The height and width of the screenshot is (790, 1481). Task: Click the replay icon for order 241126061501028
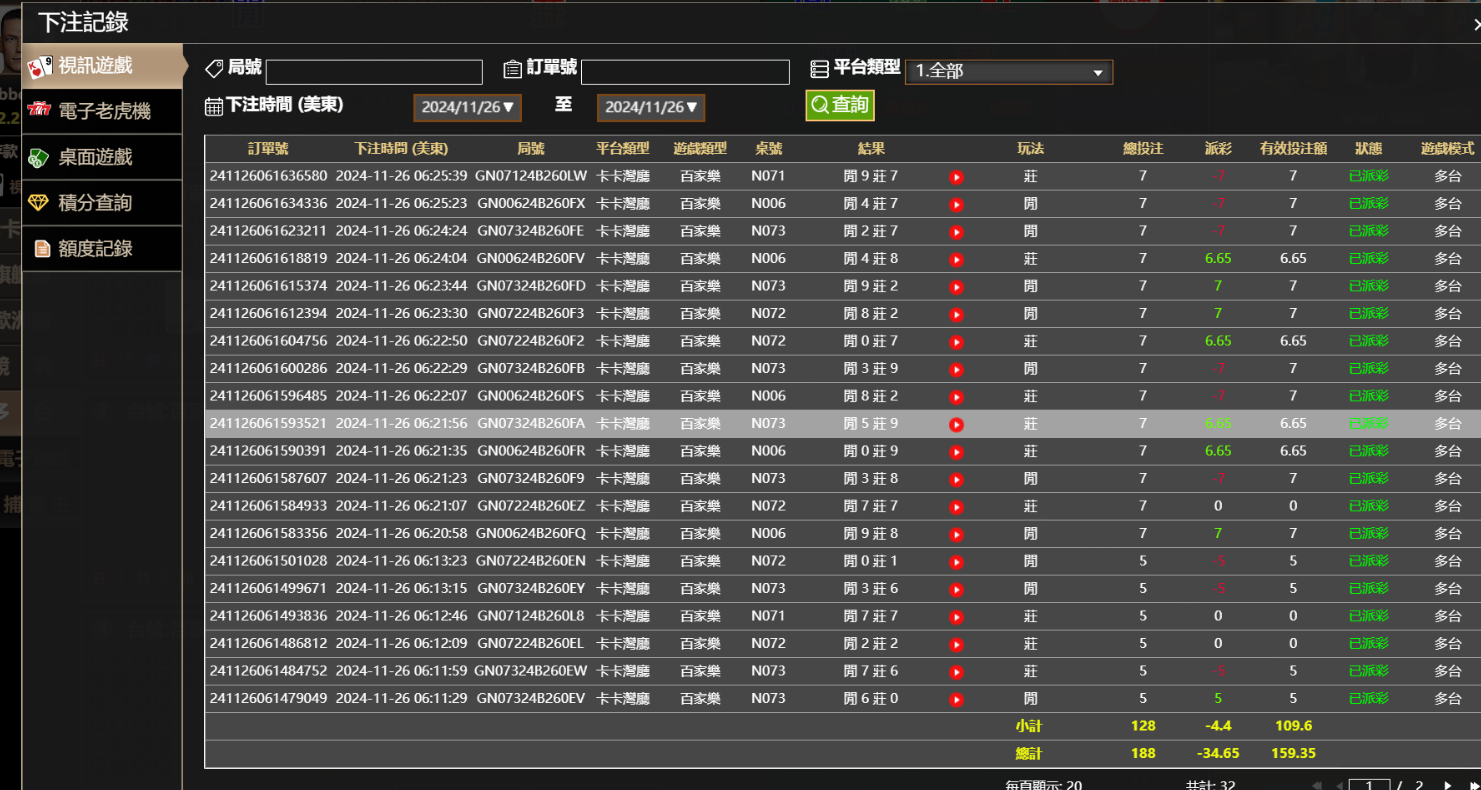956,562
